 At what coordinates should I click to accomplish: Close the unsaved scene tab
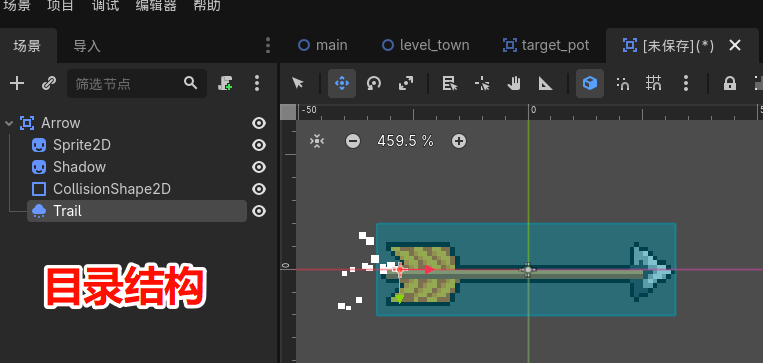pyautogui.click(x=735, y=45)
